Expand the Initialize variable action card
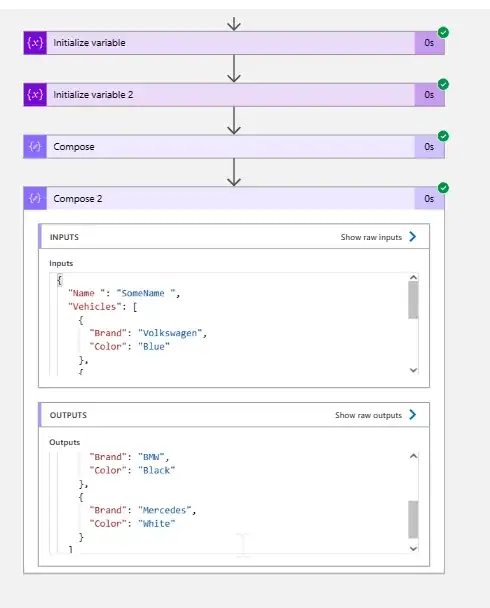Viewport: 490px width, 608px height. click(234, 43)
